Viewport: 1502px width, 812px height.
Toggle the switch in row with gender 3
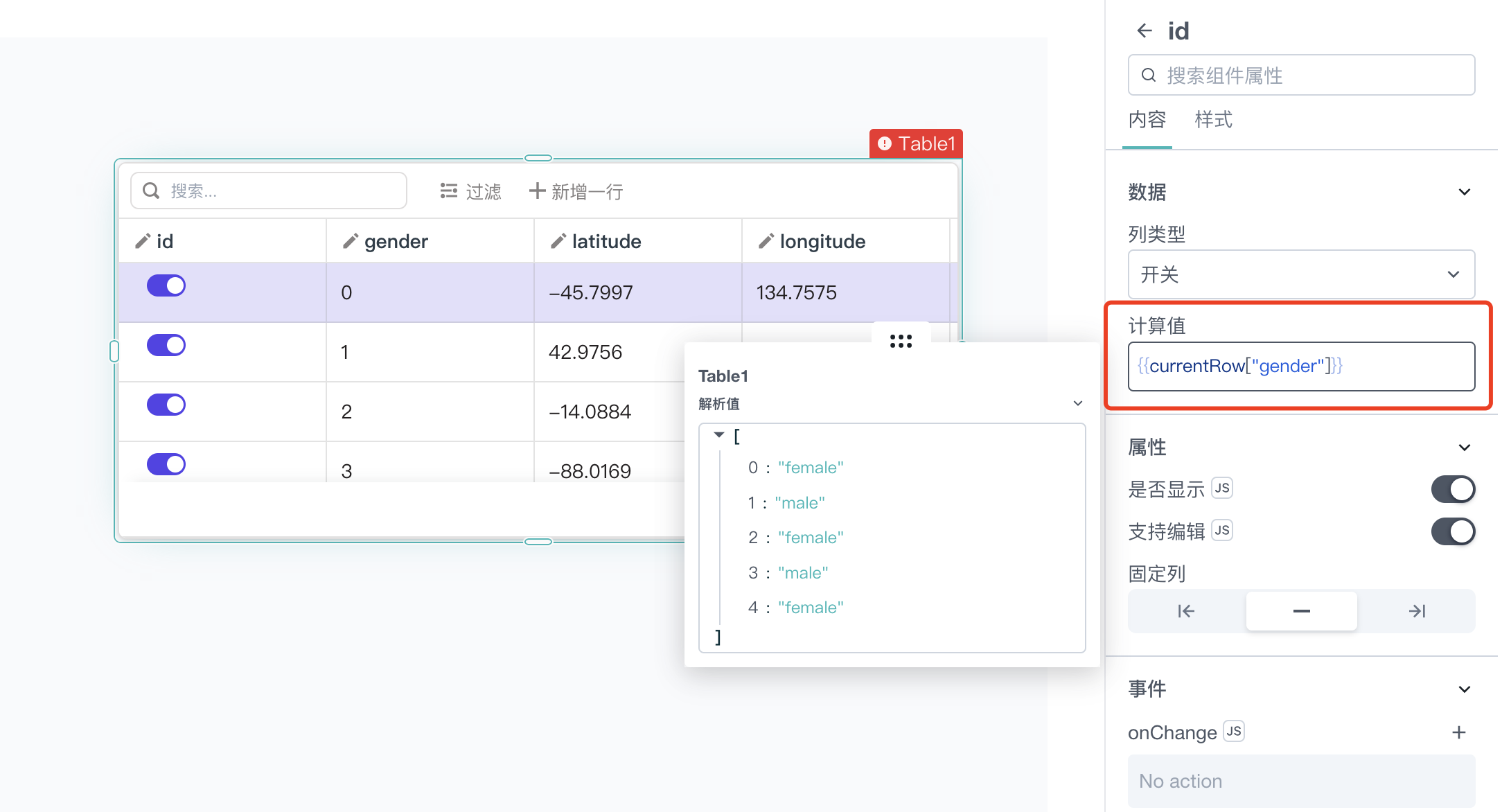[x=166, y=464]
